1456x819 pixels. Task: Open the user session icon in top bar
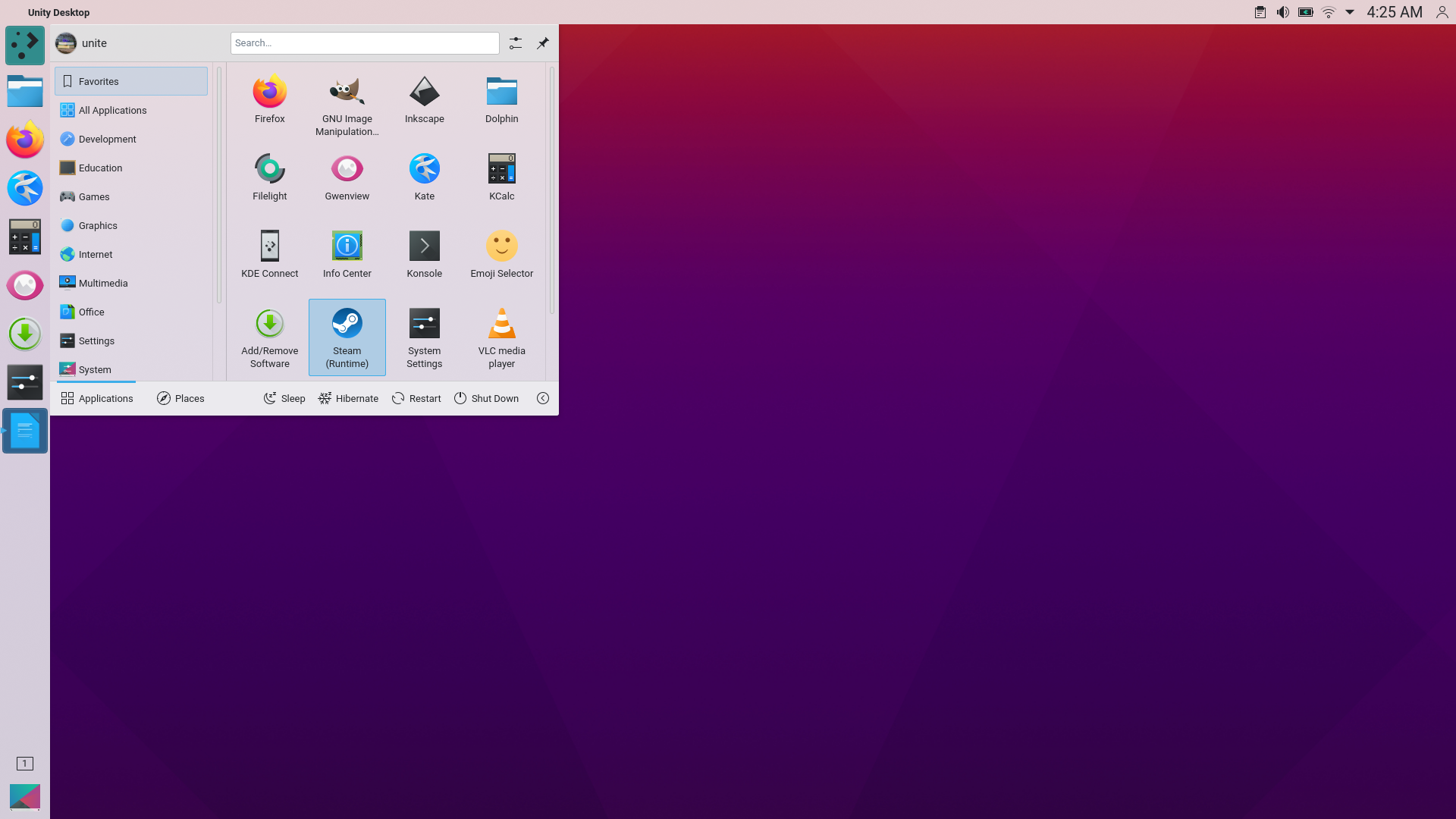(1442, 12)
